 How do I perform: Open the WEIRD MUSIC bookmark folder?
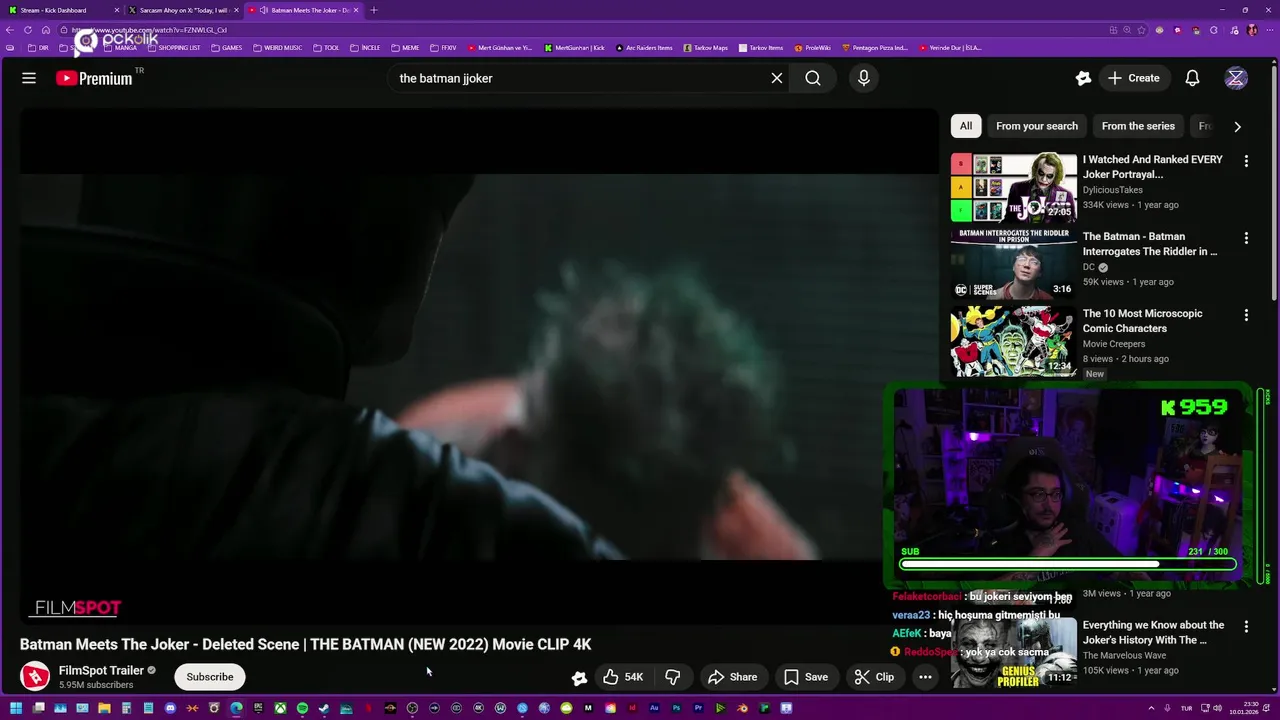point(278,48)
